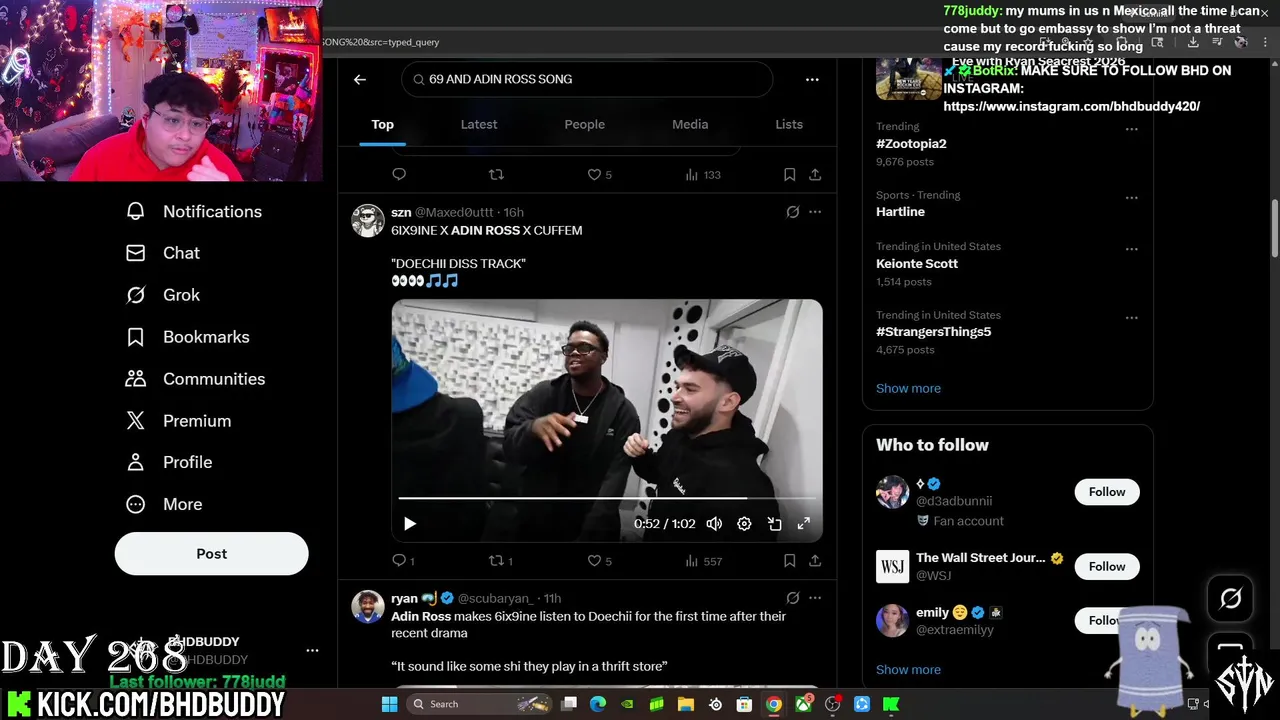Reply to the top tweet with 133 views

click(x=399, y=174)
